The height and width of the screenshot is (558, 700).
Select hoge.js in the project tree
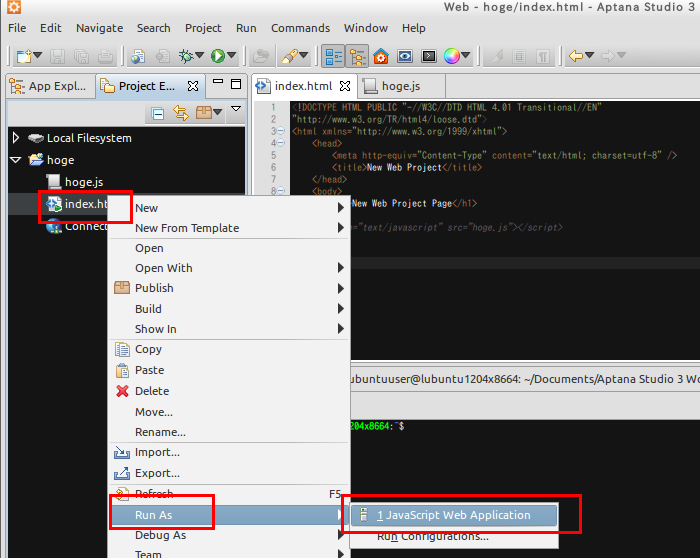84,182
